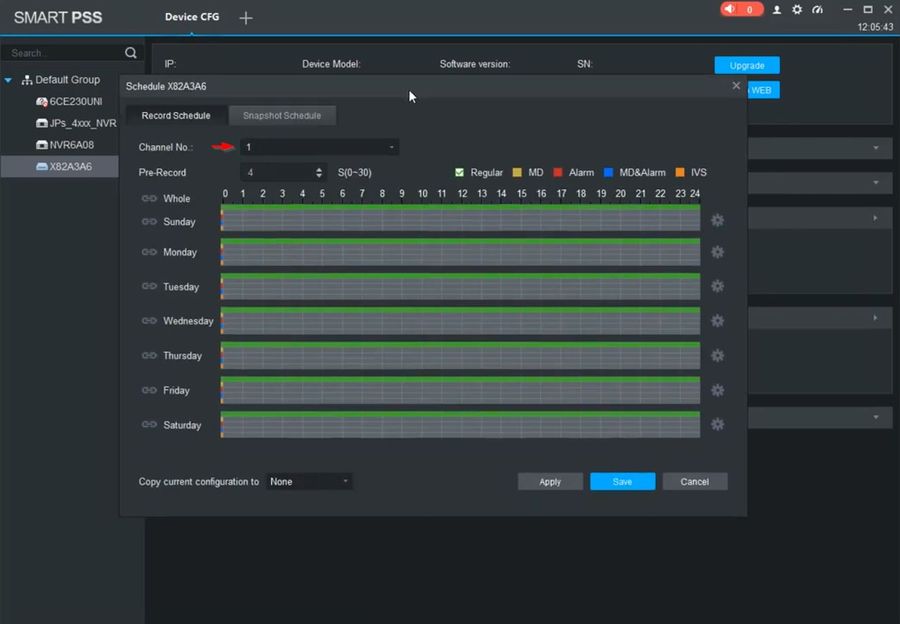Image resolution: width=900 pixels, height=624 pixels.
Task: Select the MD record type box
Action: tap(518, 173)
